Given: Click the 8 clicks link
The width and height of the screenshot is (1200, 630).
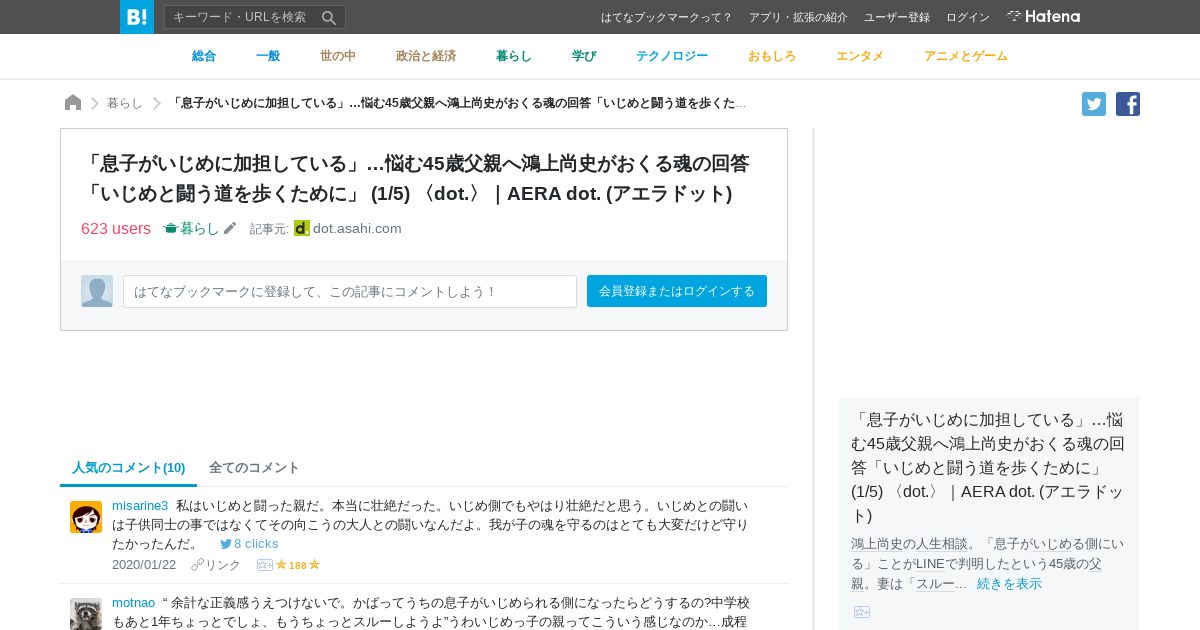Looking at the screenshot, I should tap(256, 544).
